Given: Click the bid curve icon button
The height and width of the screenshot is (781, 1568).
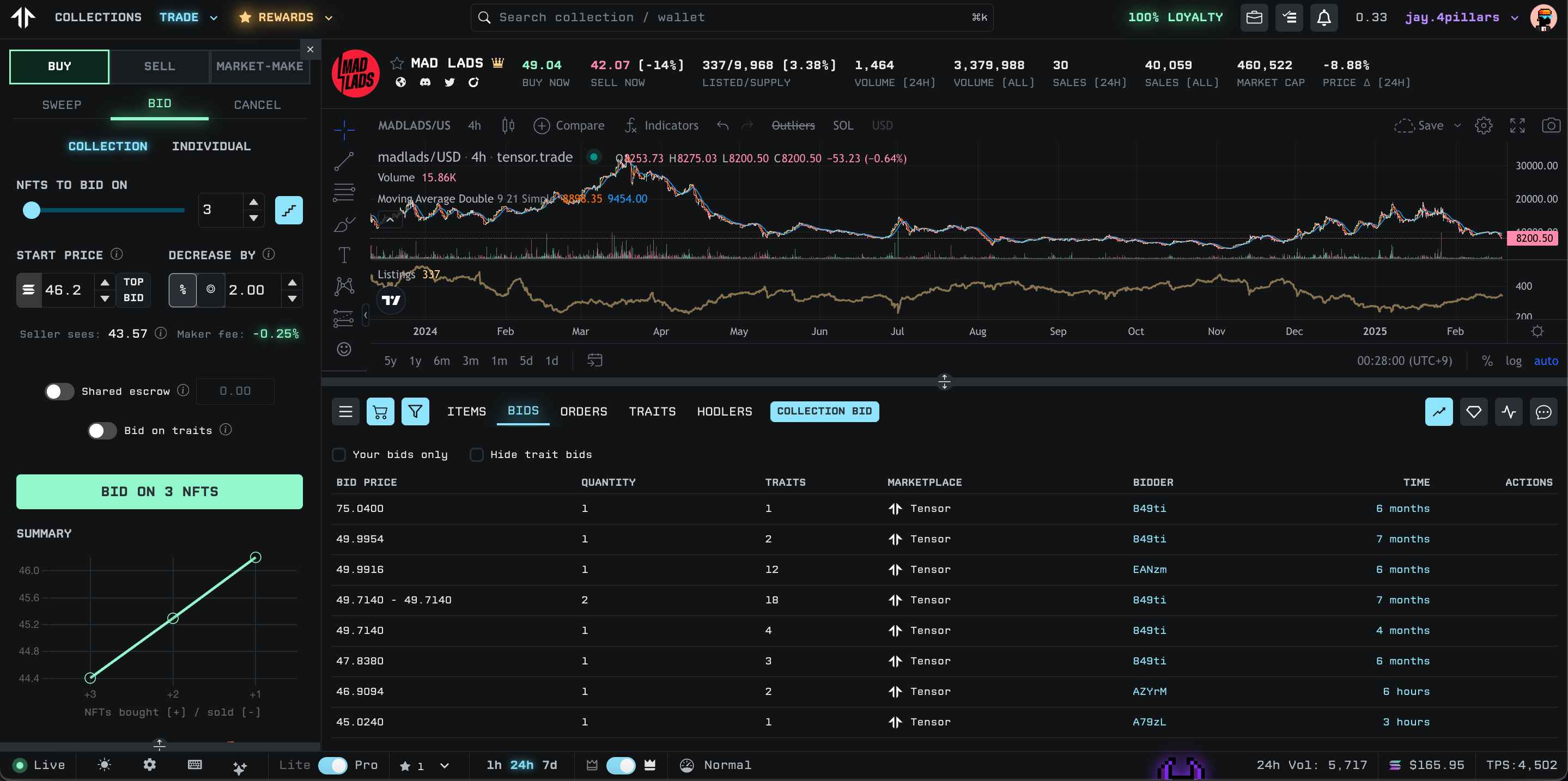Looking at the screenshot, I should pyautogui.click(x=289, y=210).
